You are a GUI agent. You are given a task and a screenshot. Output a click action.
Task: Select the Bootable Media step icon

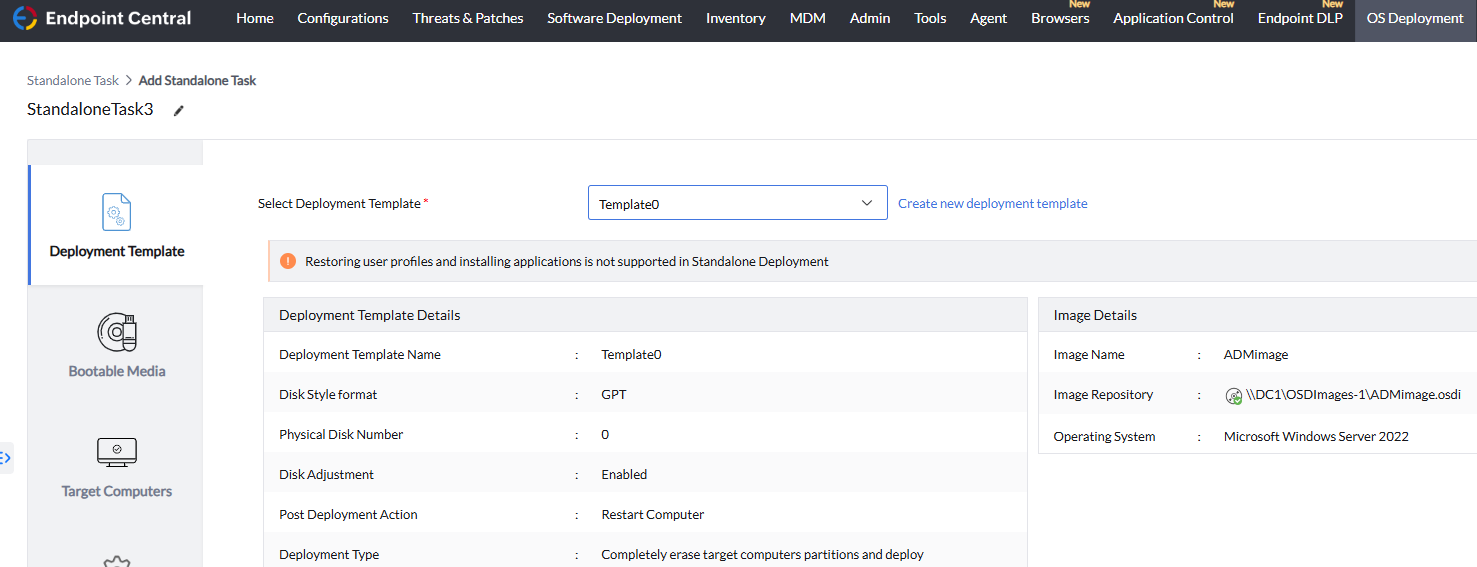click(x=117, y=331)
